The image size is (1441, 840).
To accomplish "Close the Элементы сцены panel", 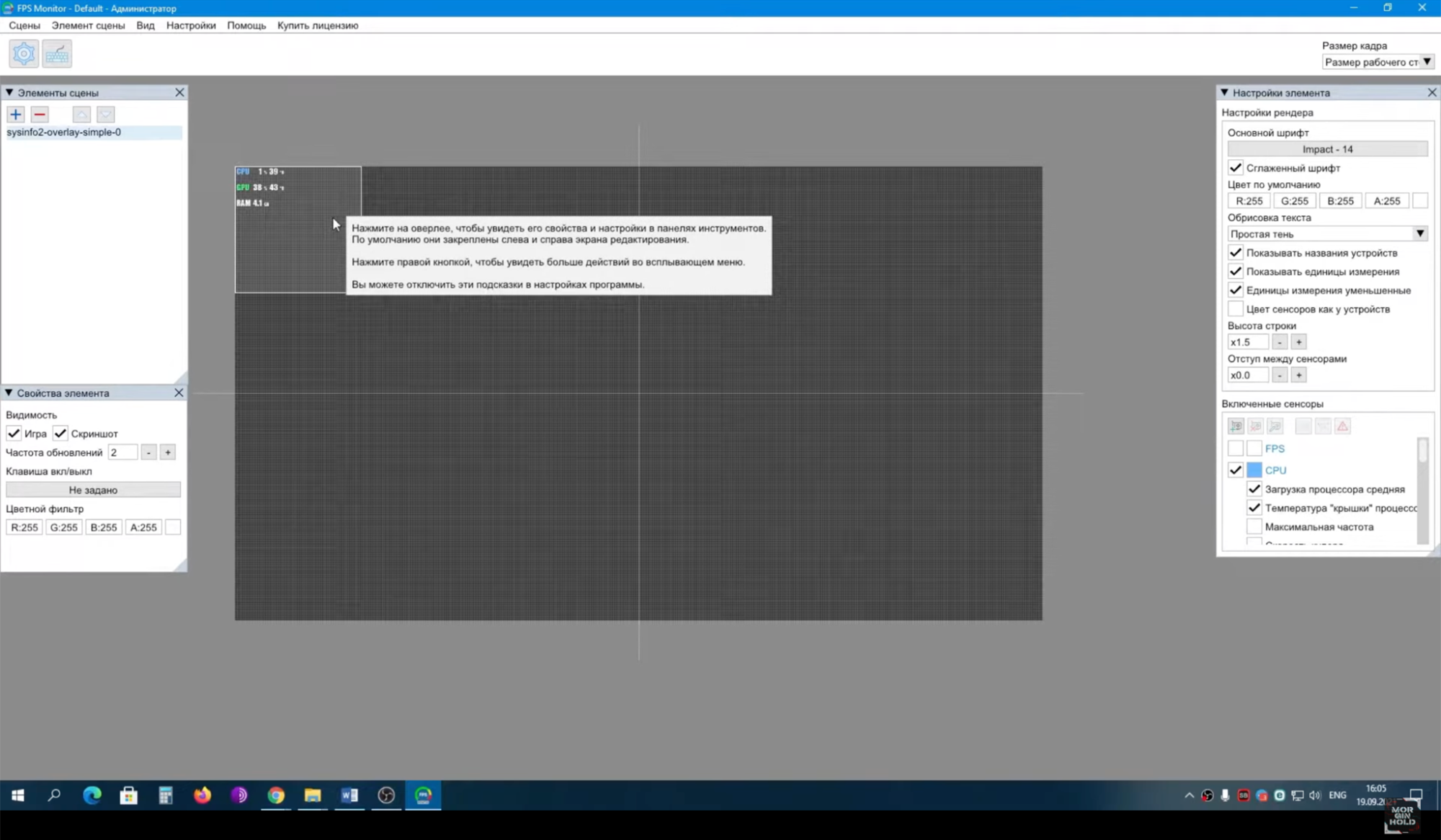I will pos(179,92).
